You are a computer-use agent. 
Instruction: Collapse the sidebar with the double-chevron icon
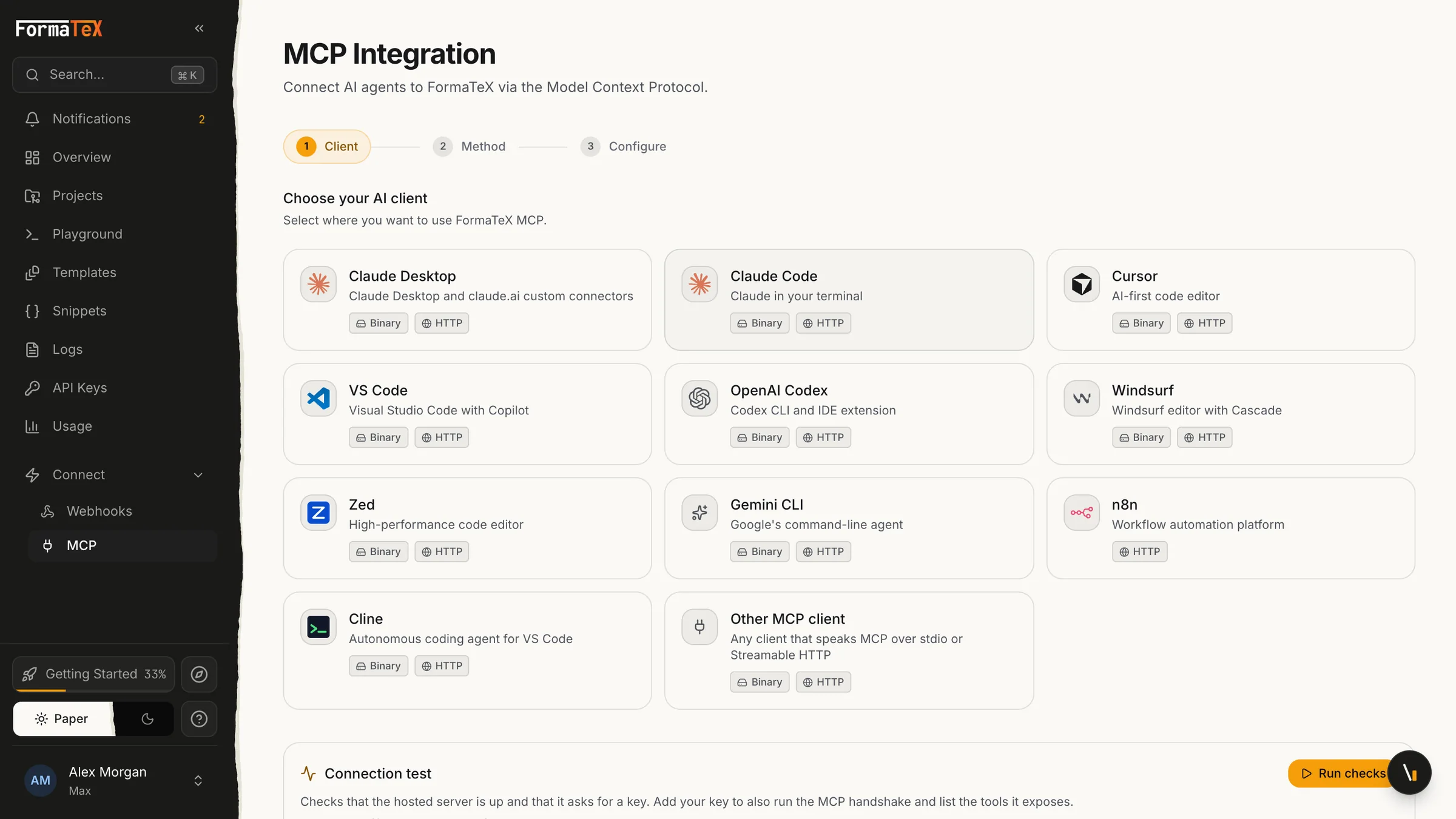[x=199, y=28]
